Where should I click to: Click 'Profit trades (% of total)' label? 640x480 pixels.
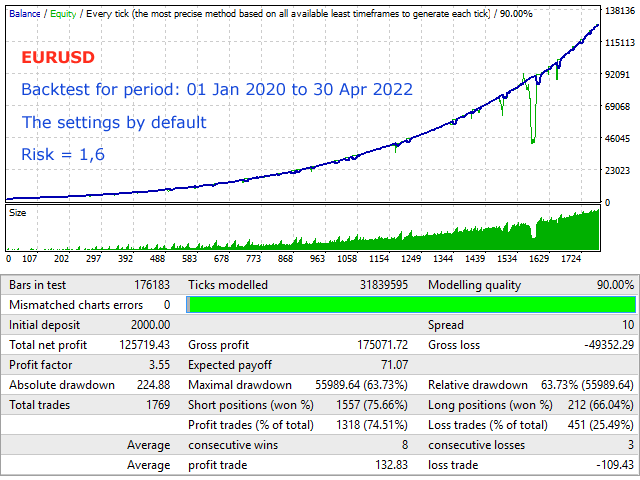click(251, 425)
